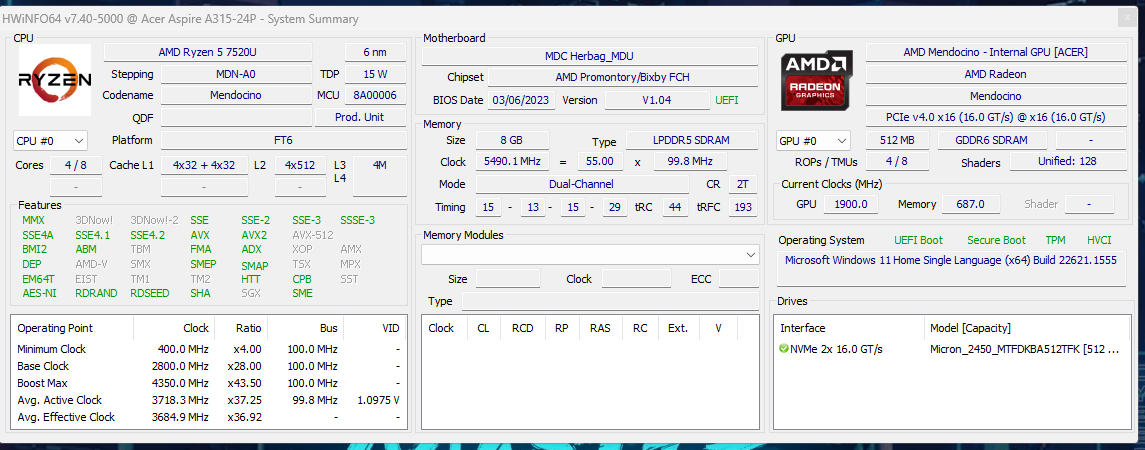The height and width of the screenshot is (450, 1145).
Task: Click the RDSEED feature label
Action: 150,293
